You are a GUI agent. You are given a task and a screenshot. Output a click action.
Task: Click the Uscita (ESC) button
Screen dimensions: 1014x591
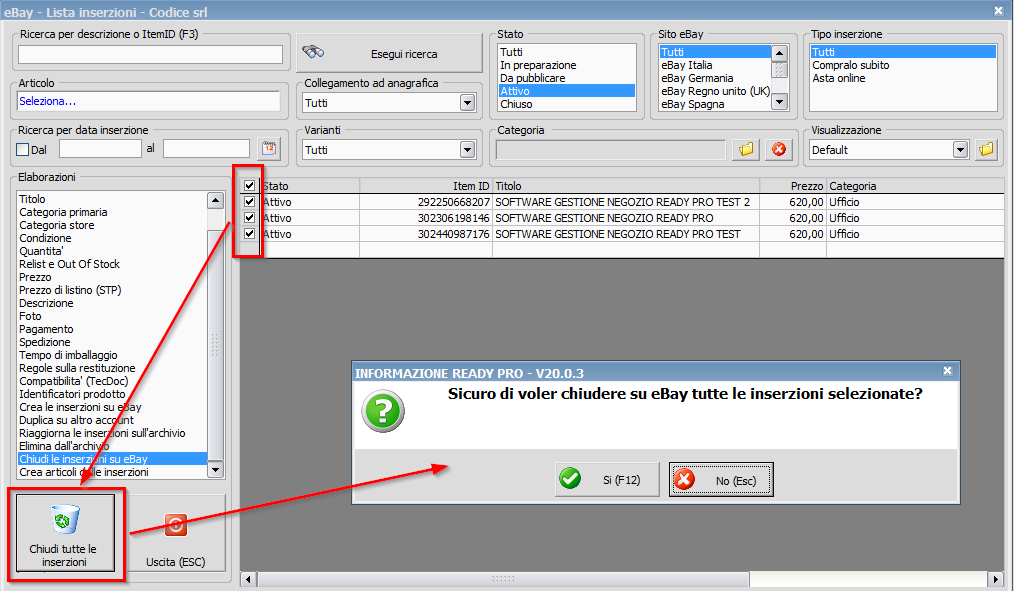coord(176,533)
